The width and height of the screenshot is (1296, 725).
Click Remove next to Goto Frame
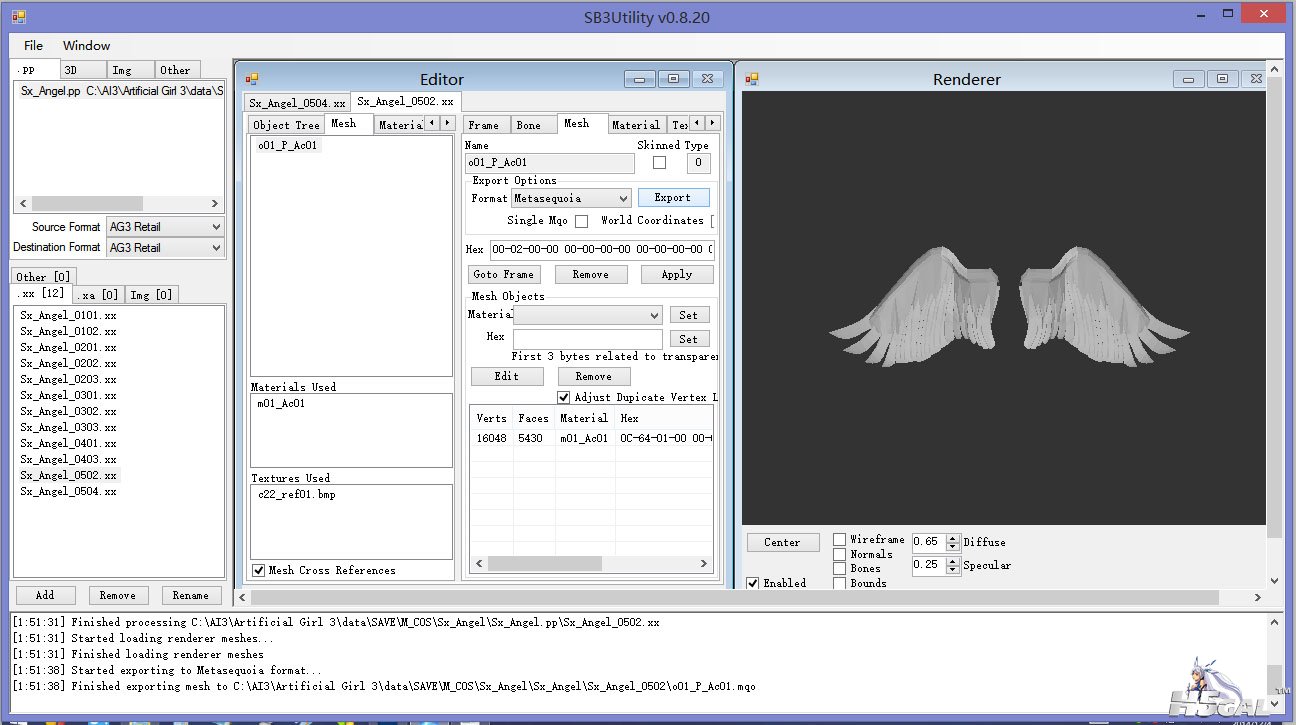click(590, 274)
